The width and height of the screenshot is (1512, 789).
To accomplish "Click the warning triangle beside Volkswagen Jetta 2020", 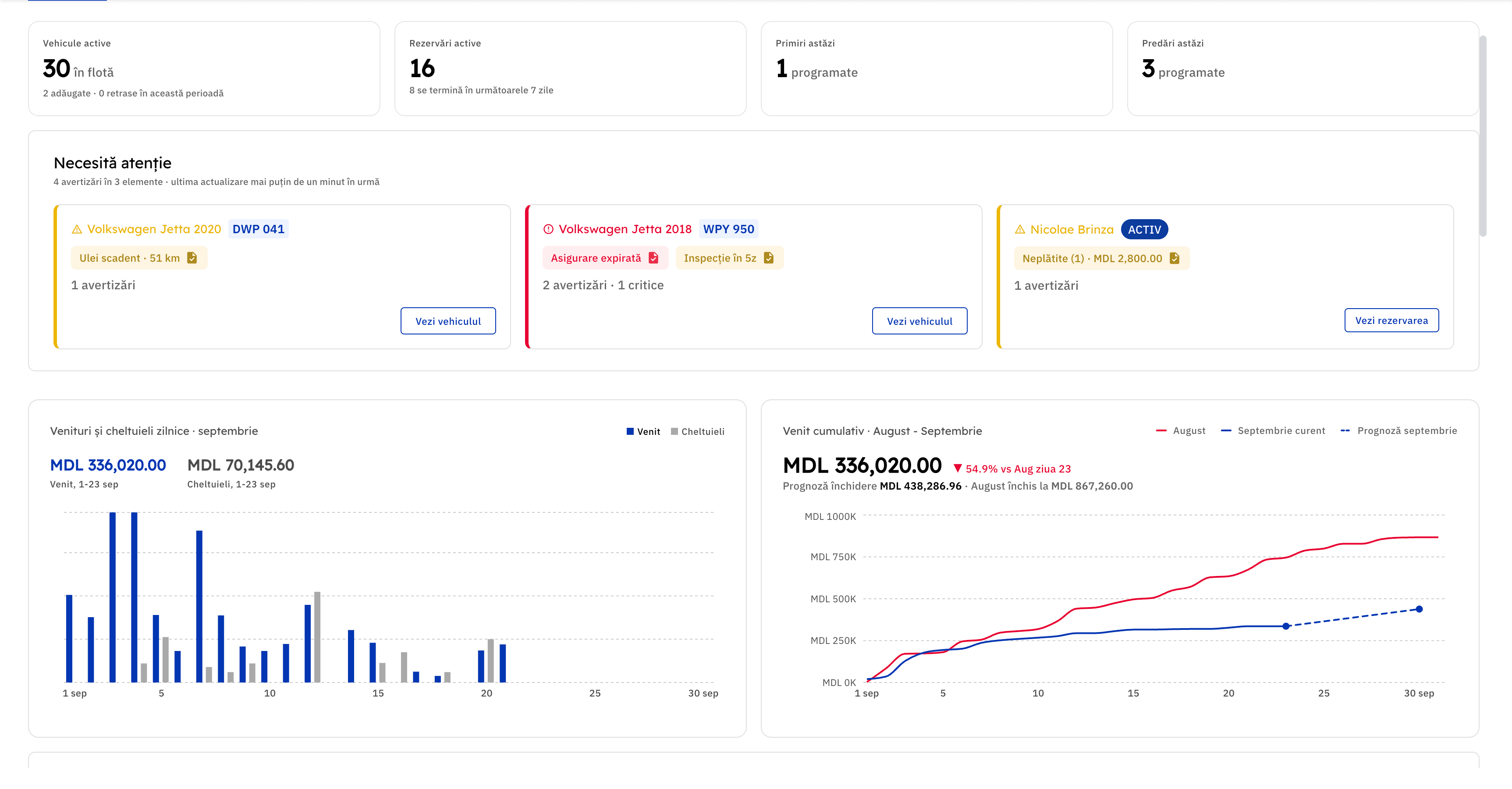I will 77,230.
